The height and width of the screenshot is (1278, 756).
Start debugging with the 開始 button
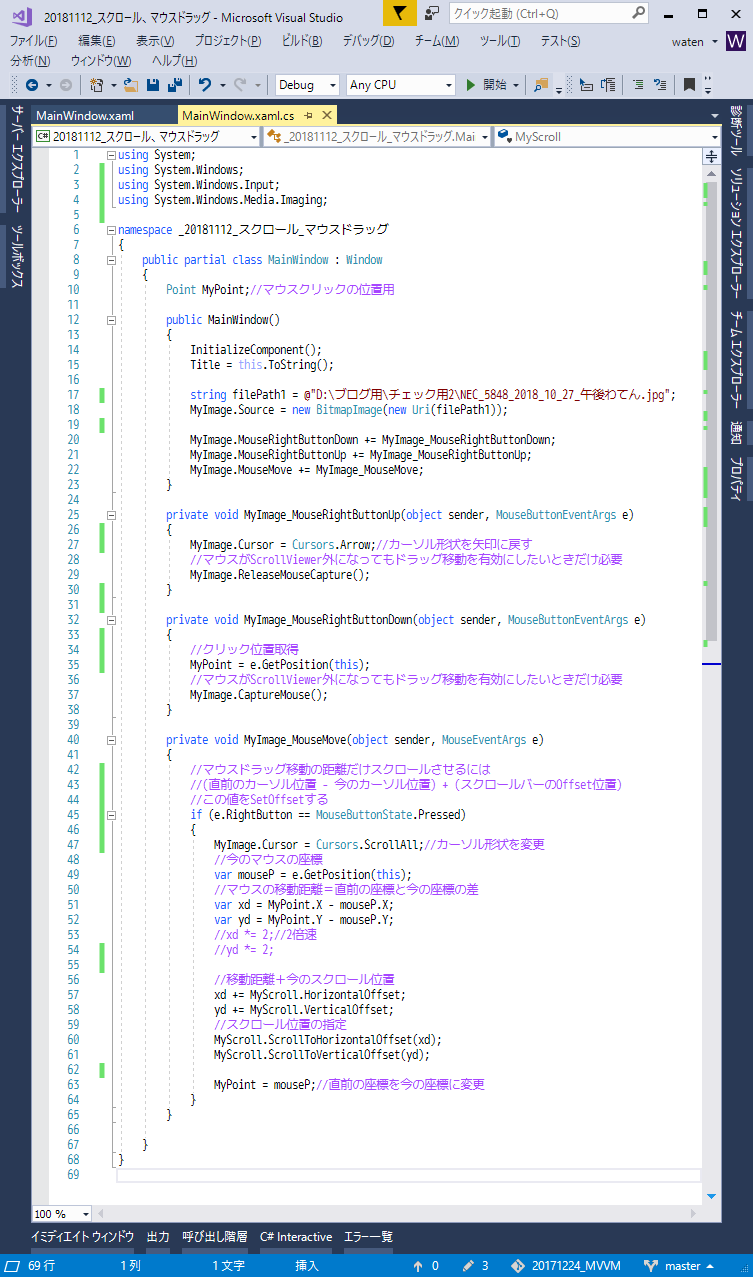(x=486, y=85)
